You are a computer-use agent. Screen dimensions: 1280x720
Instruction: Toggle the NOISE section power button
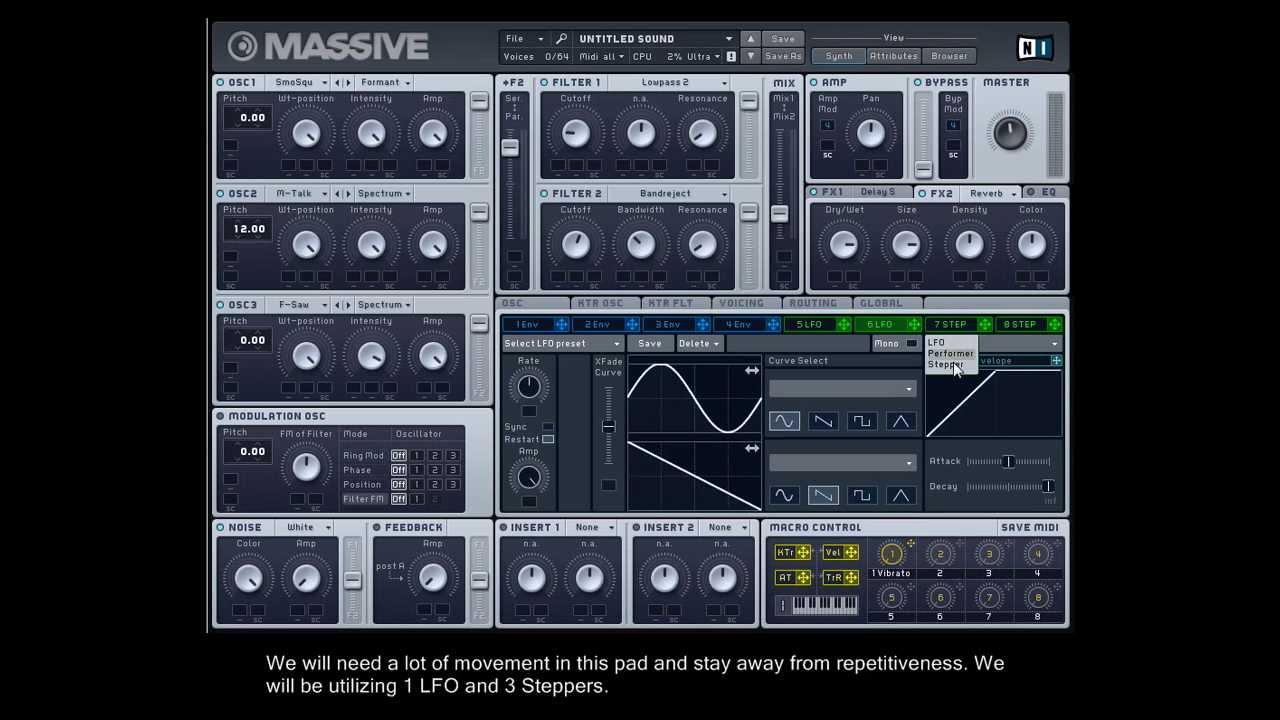click(220, 528)
